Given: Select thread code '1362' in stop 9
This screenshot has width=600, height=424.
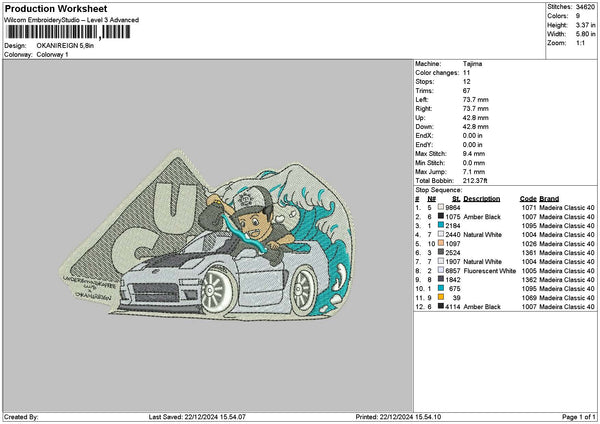Looking at the screenshot, I should pos(529,280).
